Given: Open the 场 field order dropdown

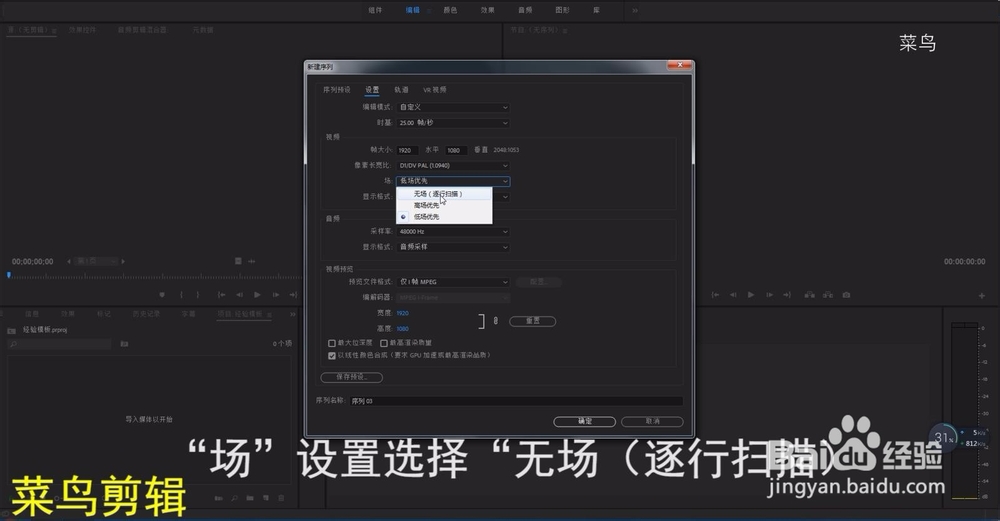Looking at the screenshot, I should [x=453, y=181].
